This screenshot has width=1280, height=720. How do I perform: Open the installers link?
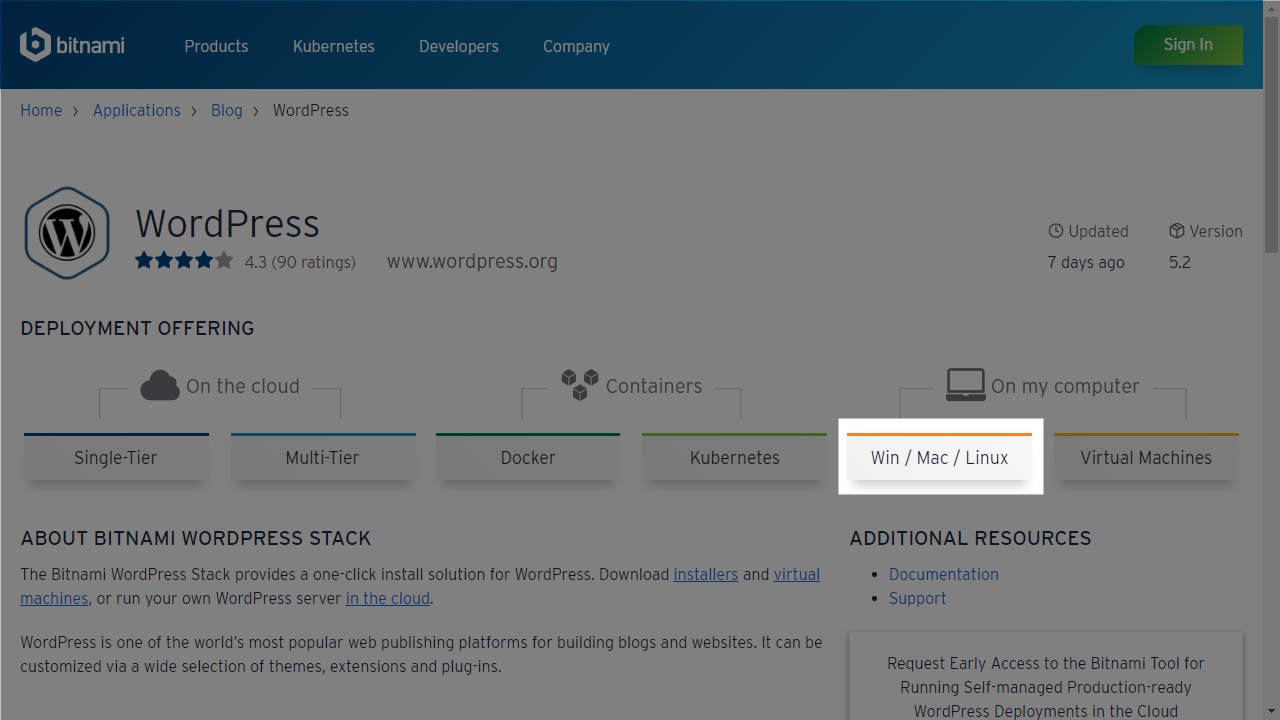coord(706,574)
